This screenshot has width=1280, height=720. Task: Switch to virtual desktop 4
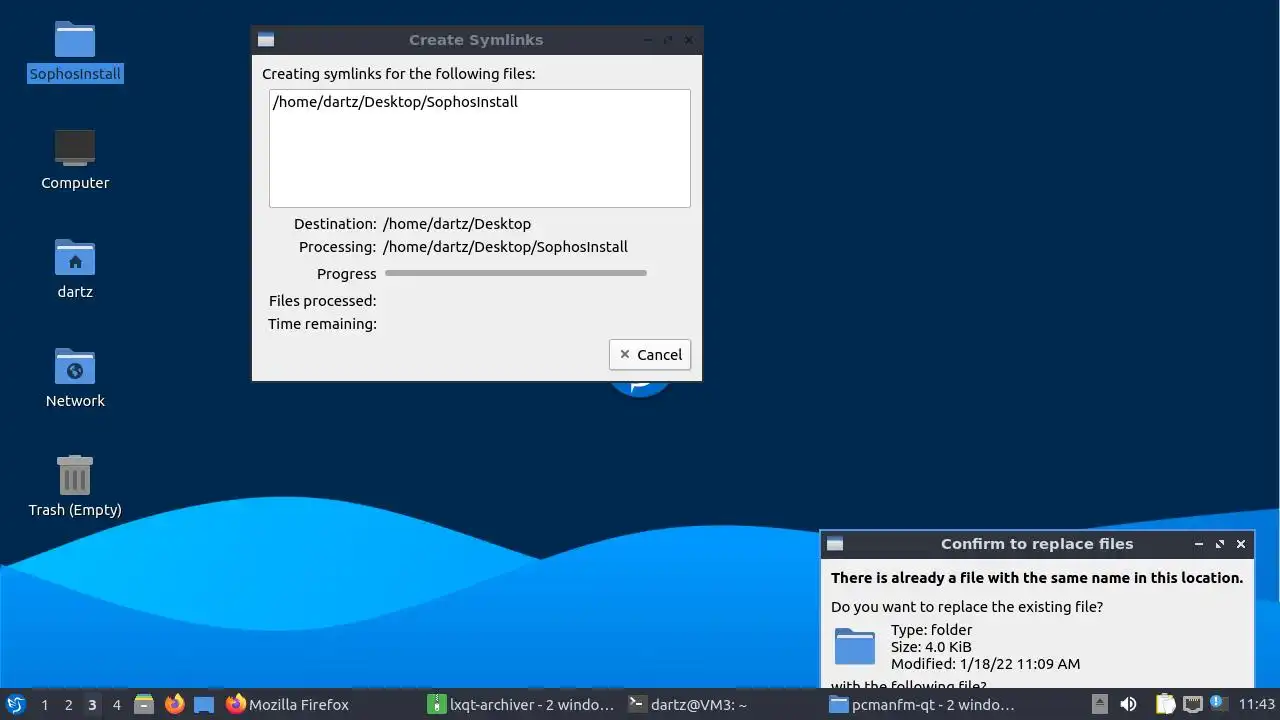116,704
